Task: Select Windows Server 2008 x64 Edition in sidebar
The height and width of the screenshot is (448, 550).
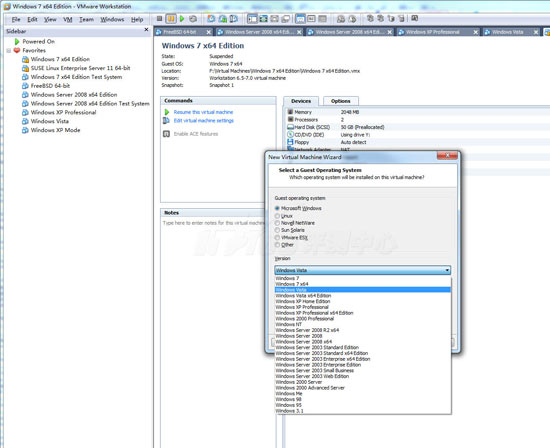Action: (74, 94)
